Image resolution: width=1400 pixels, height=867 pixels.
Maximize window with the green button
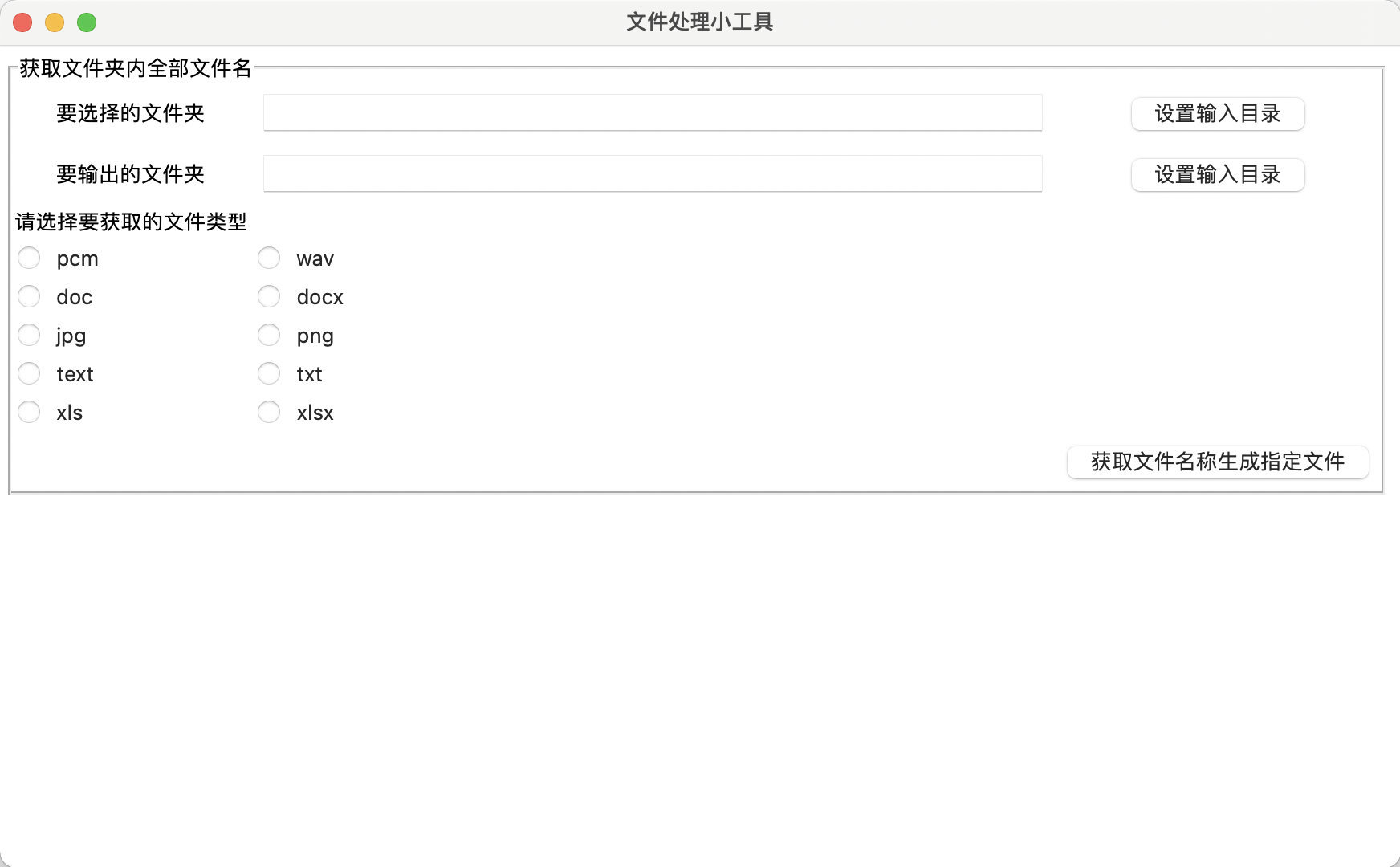tap(87, 22)
